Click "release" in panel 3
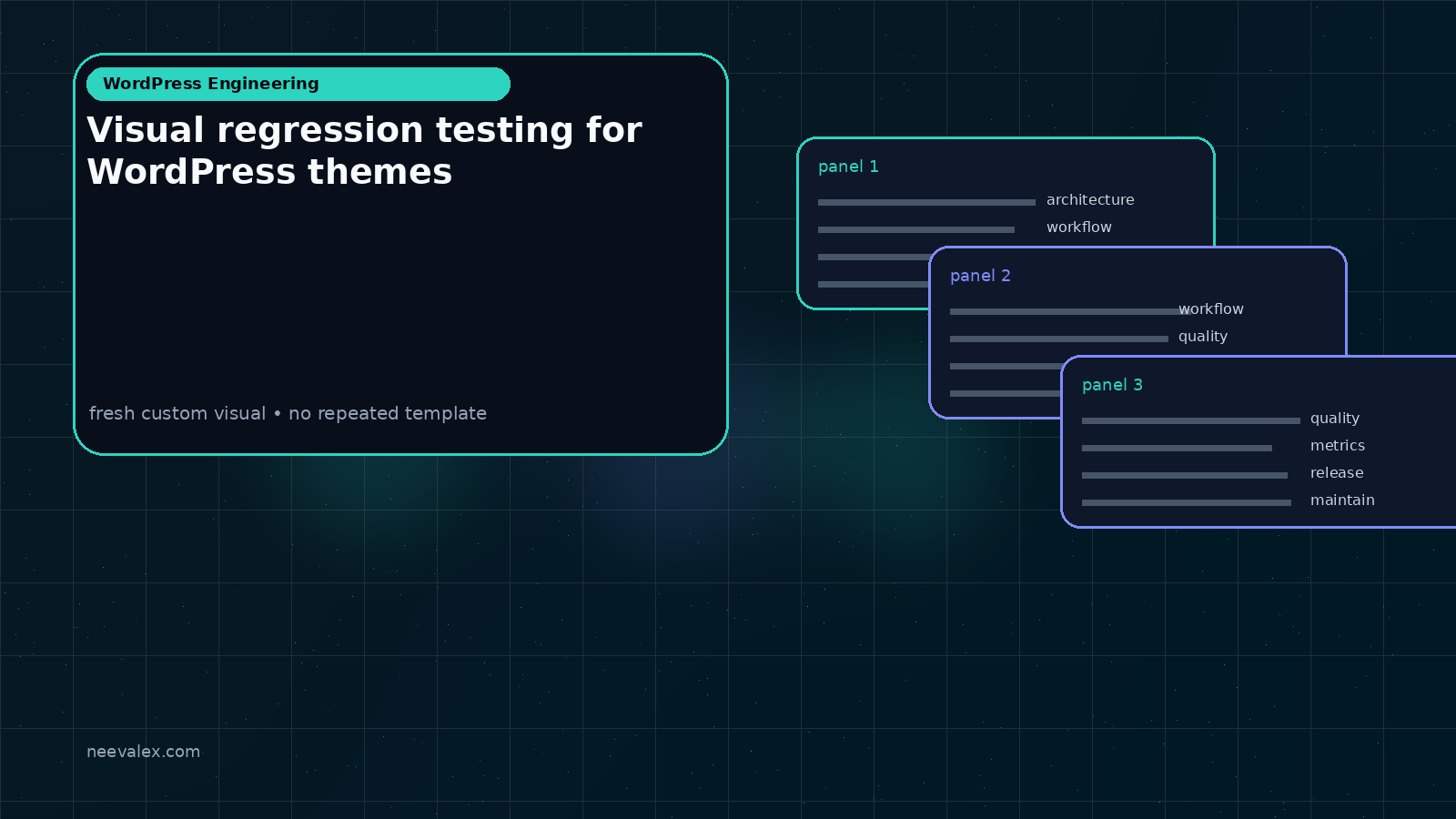Screen dimensions: 1456x819 1337,473
